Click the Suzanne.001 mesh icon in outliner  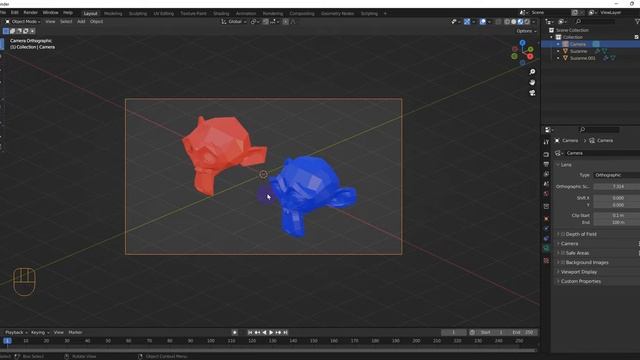tap(565, 58)
